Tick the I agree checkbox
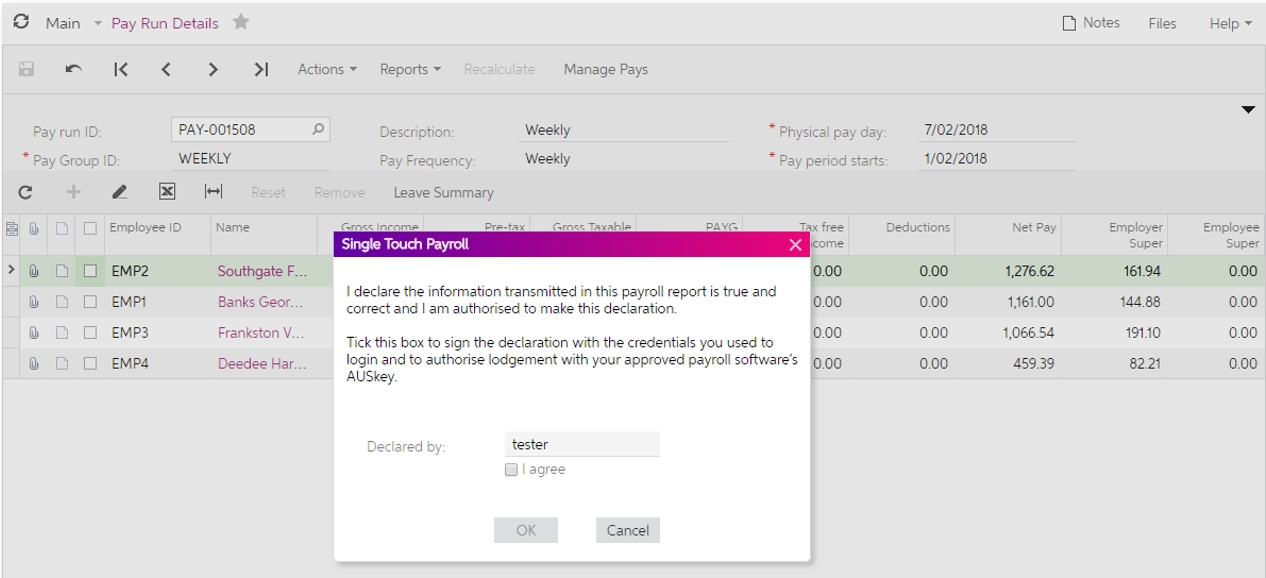The image size is (1266, 578). point(512,470)
